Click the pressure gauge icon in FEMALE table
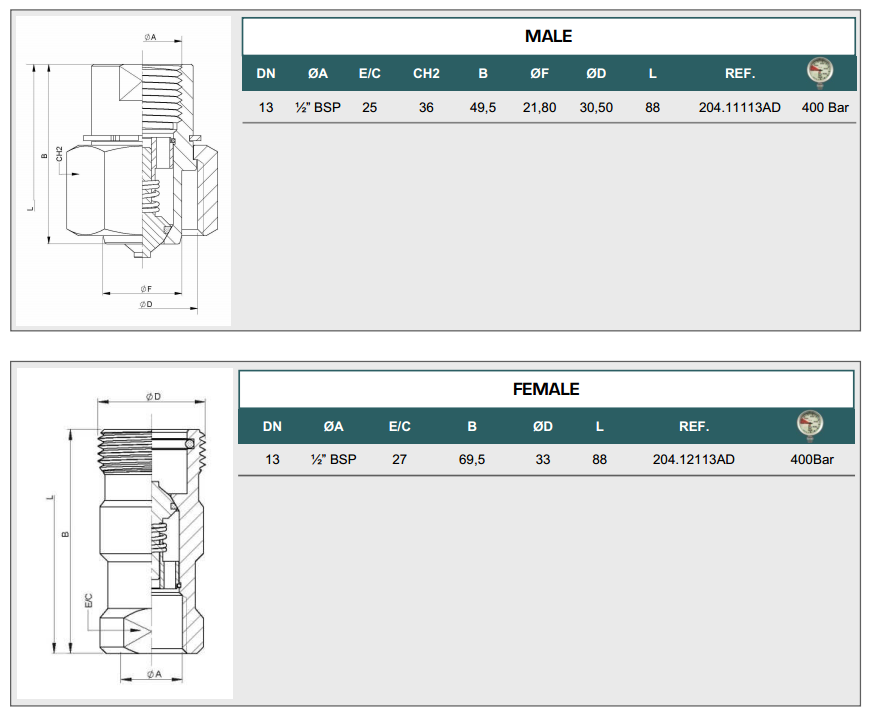This screenshot has height=712, width=873. pyautogui.click(x=809, y=425)
